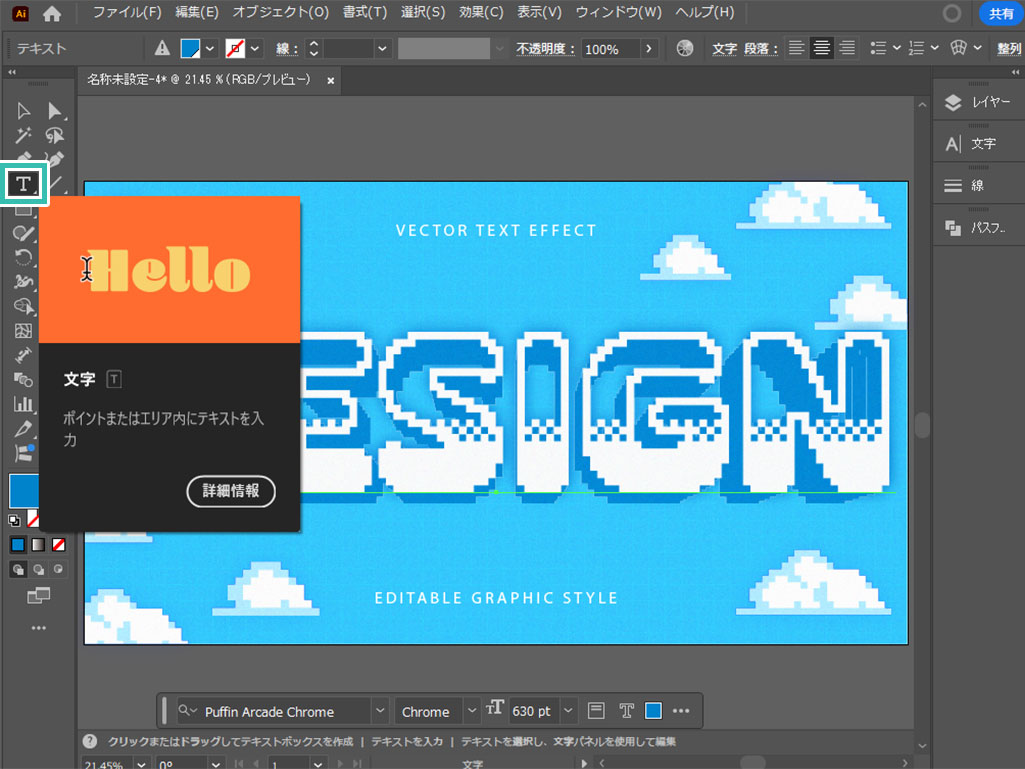
Task: Click the blue fill swatch in floating bar
Action: pos(654,711)
